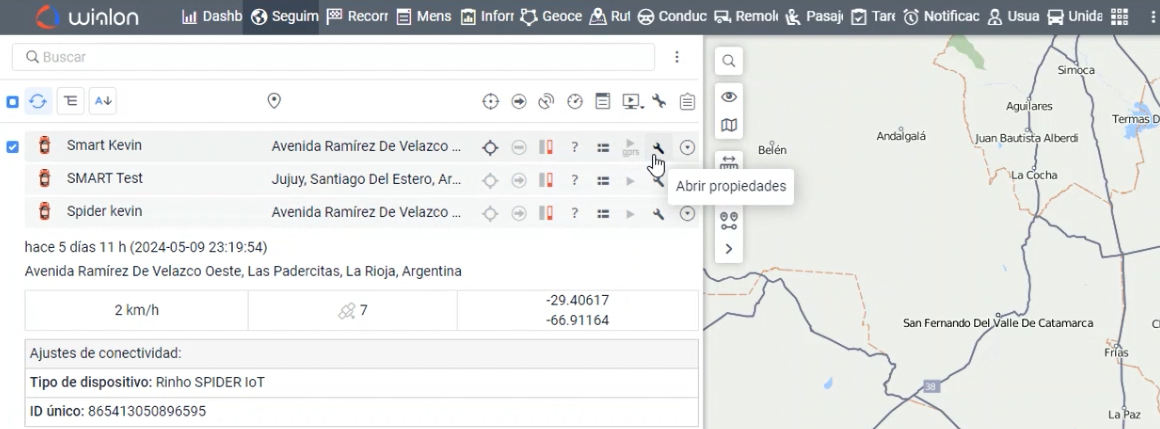1160x429 pixels.
Task: Open the apps grid menu
Action: click(1119, 16)
